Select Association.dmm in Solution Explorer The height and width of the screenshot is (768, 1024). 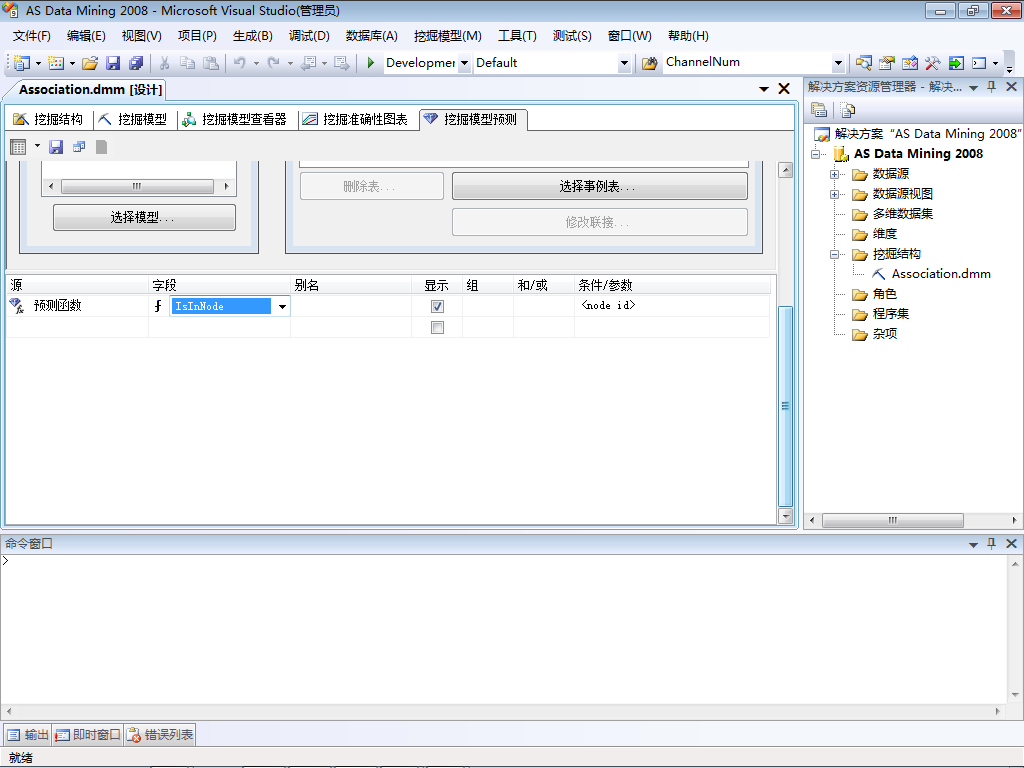pos(941,274)
